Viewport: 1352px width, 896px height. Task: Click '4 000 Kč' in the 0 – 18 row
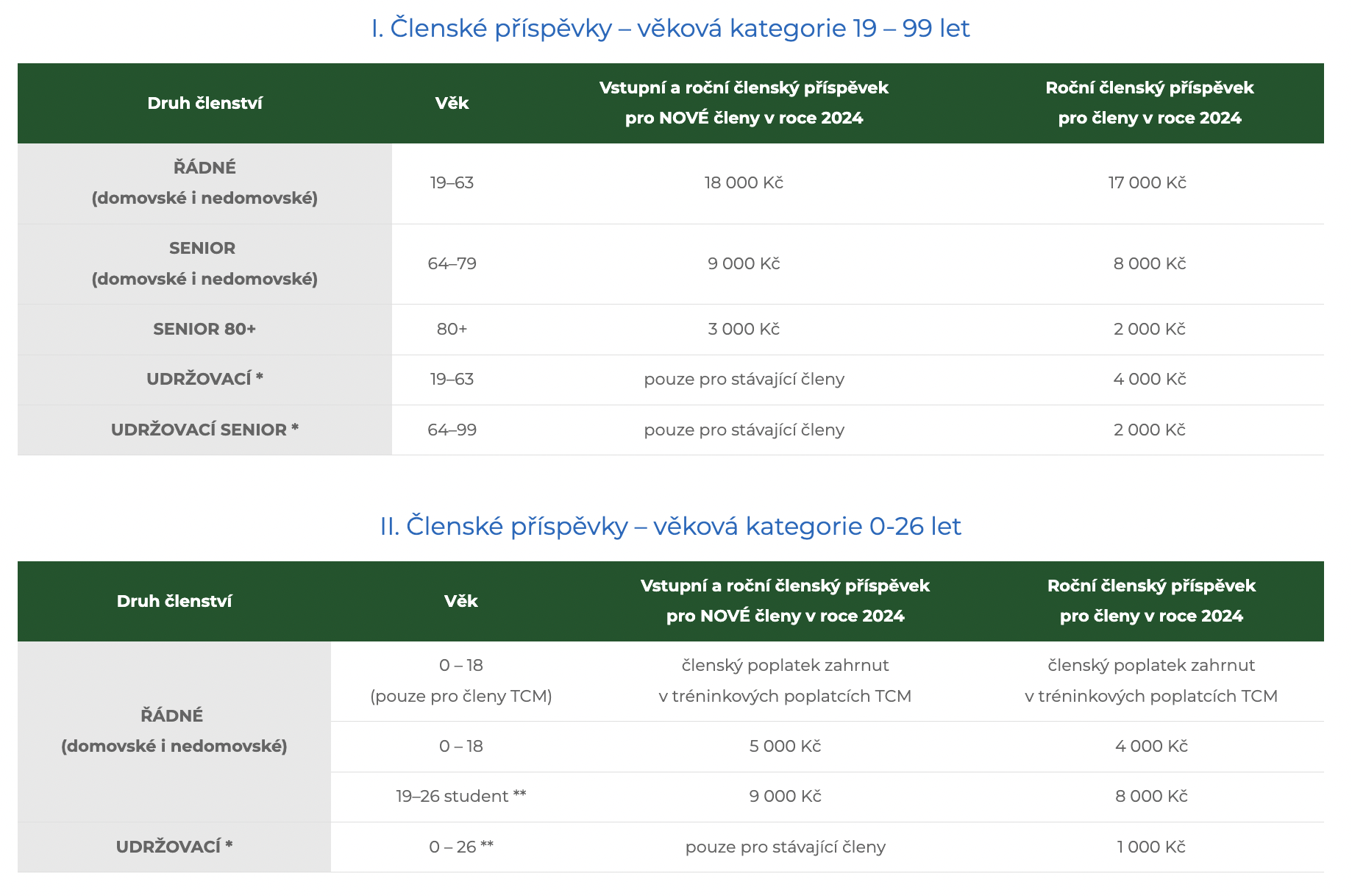1151,746
